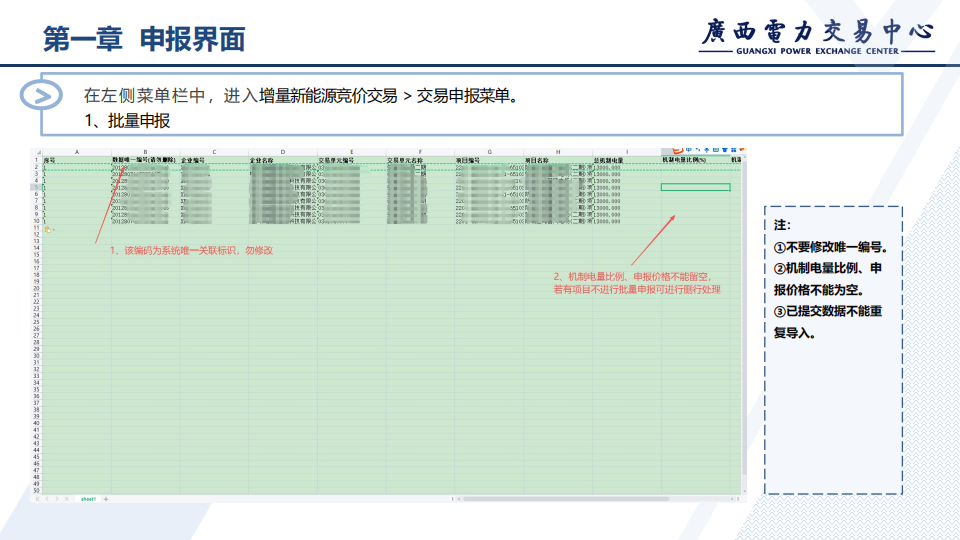Click the 企业名称 header cell

[282, 160]
